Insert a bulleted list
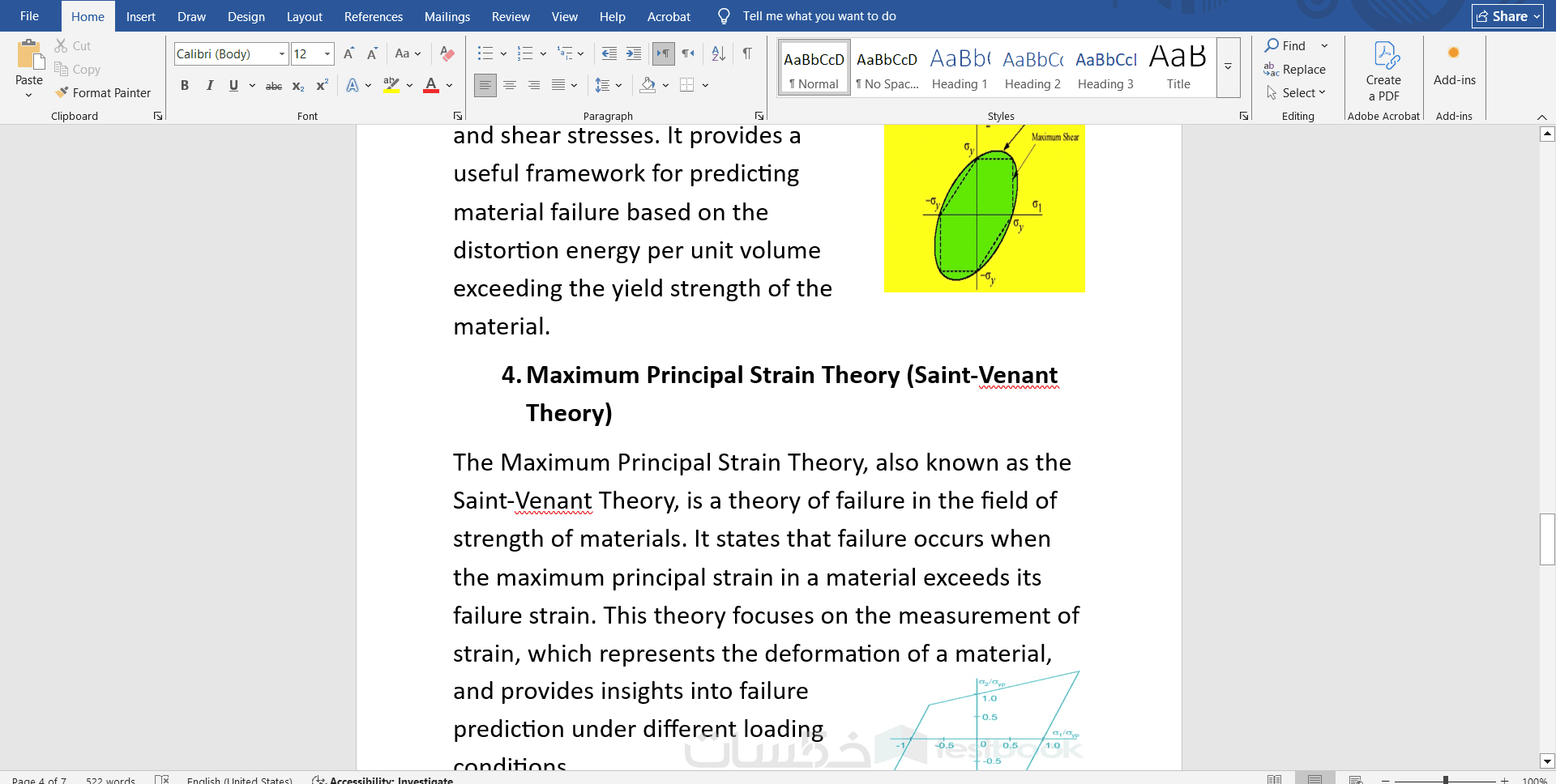This screenshot has width=1556, height=784. point(485,54)
